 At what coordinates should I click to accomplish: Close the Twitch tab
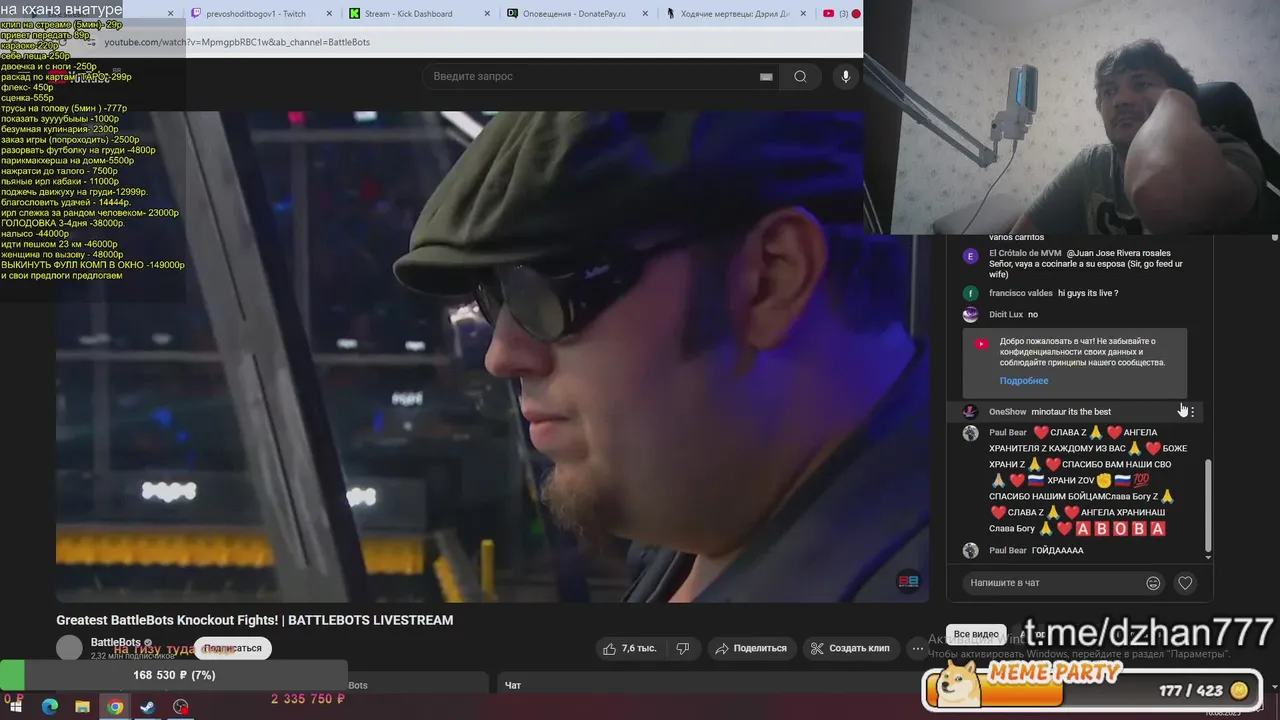tap(331, 14)
